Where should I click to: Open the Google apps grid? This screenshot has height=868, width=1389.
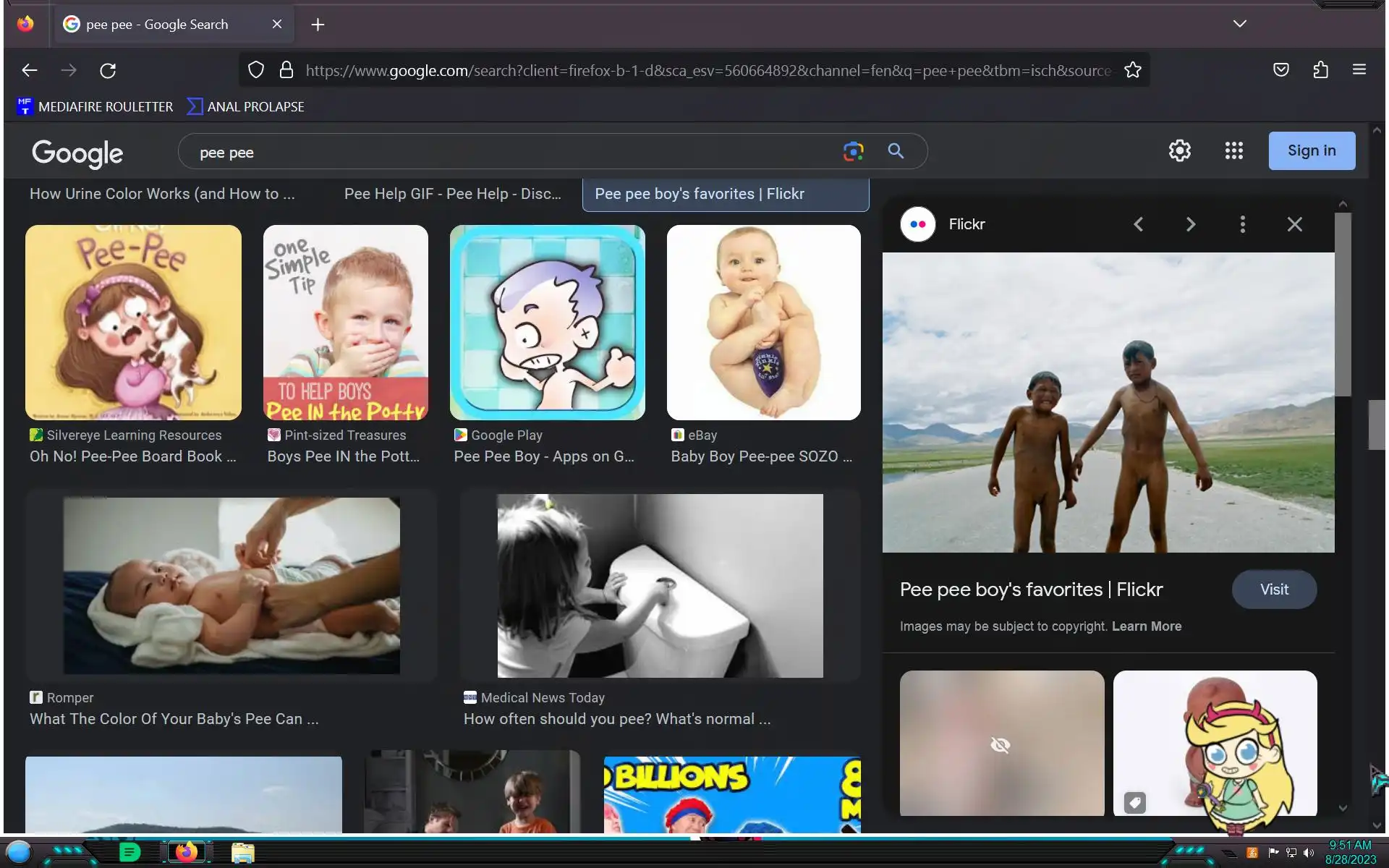click(1233, 150)
